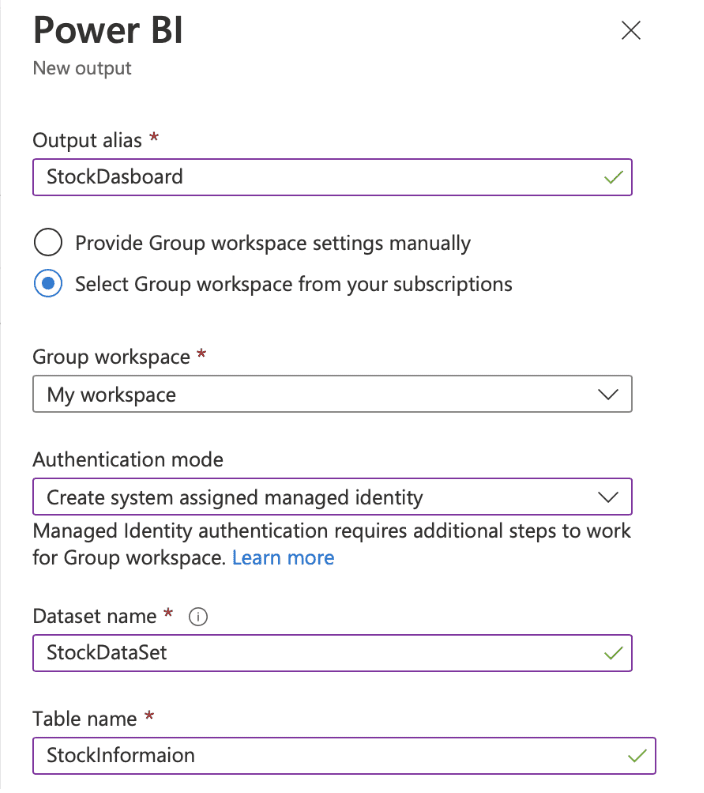This screenshot has width=704, height=793.
Task: Click into the Dataset name field
Action: pyautogui.click(x=332, y=653)
